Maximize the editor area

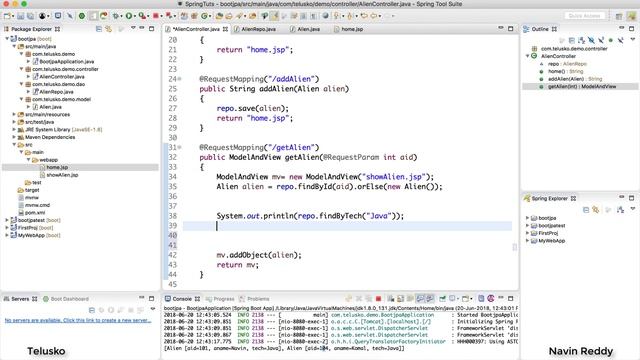click(510, 29)
